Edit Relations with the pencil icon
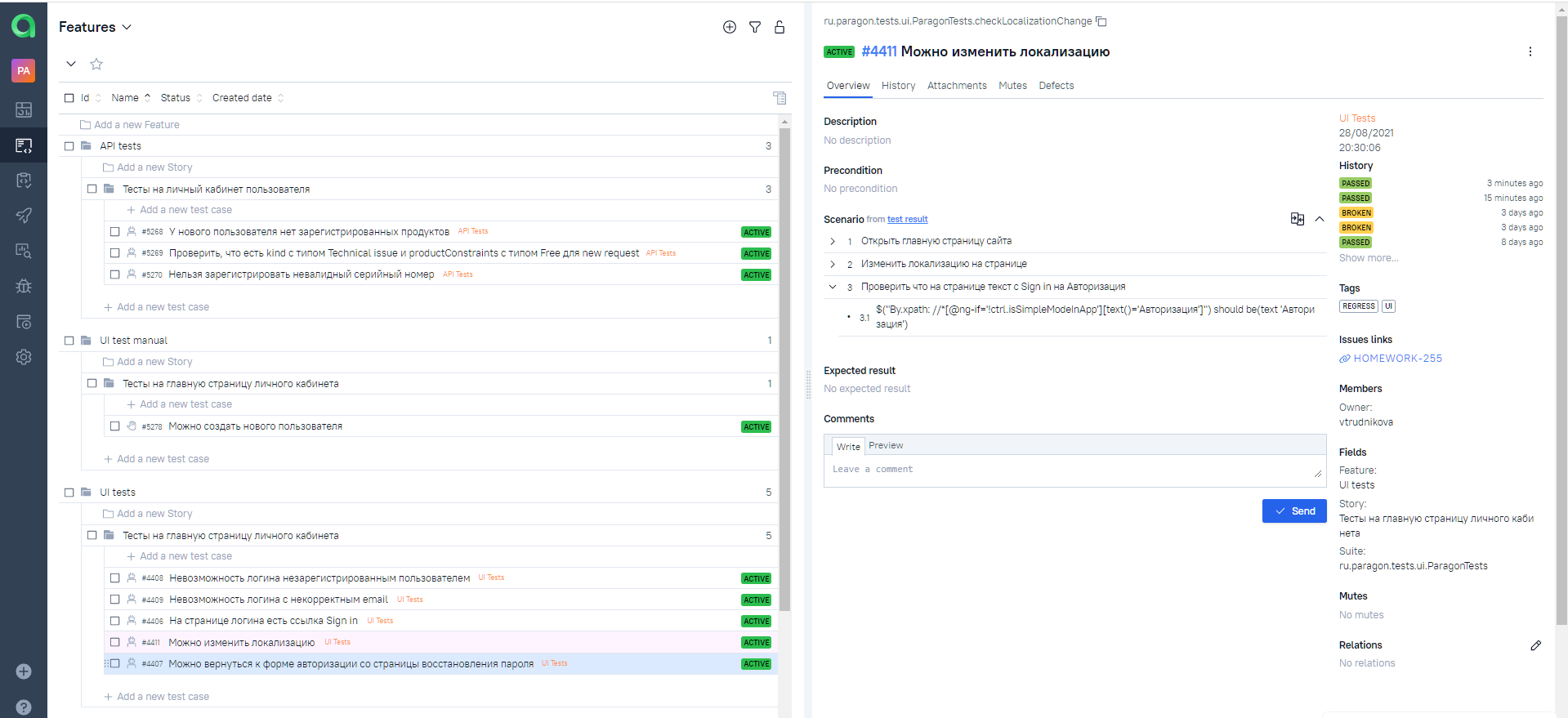This screenshot has height=718, width=1568. (x=1536, y=645)
